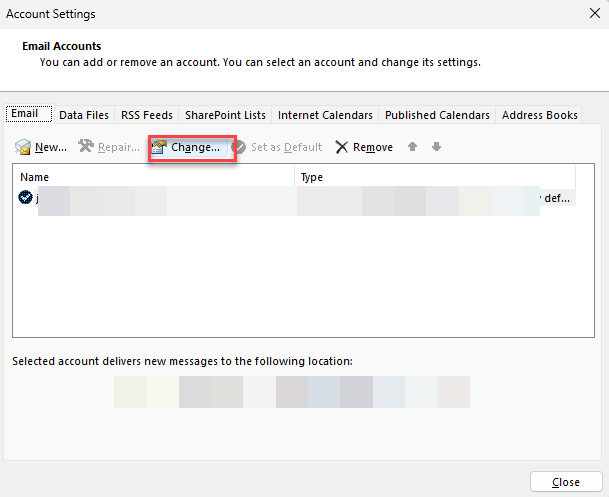Open the RSS Feeds tab
Image resolution: width=609 pixels, height=497 pixels.
click(147, 115)
